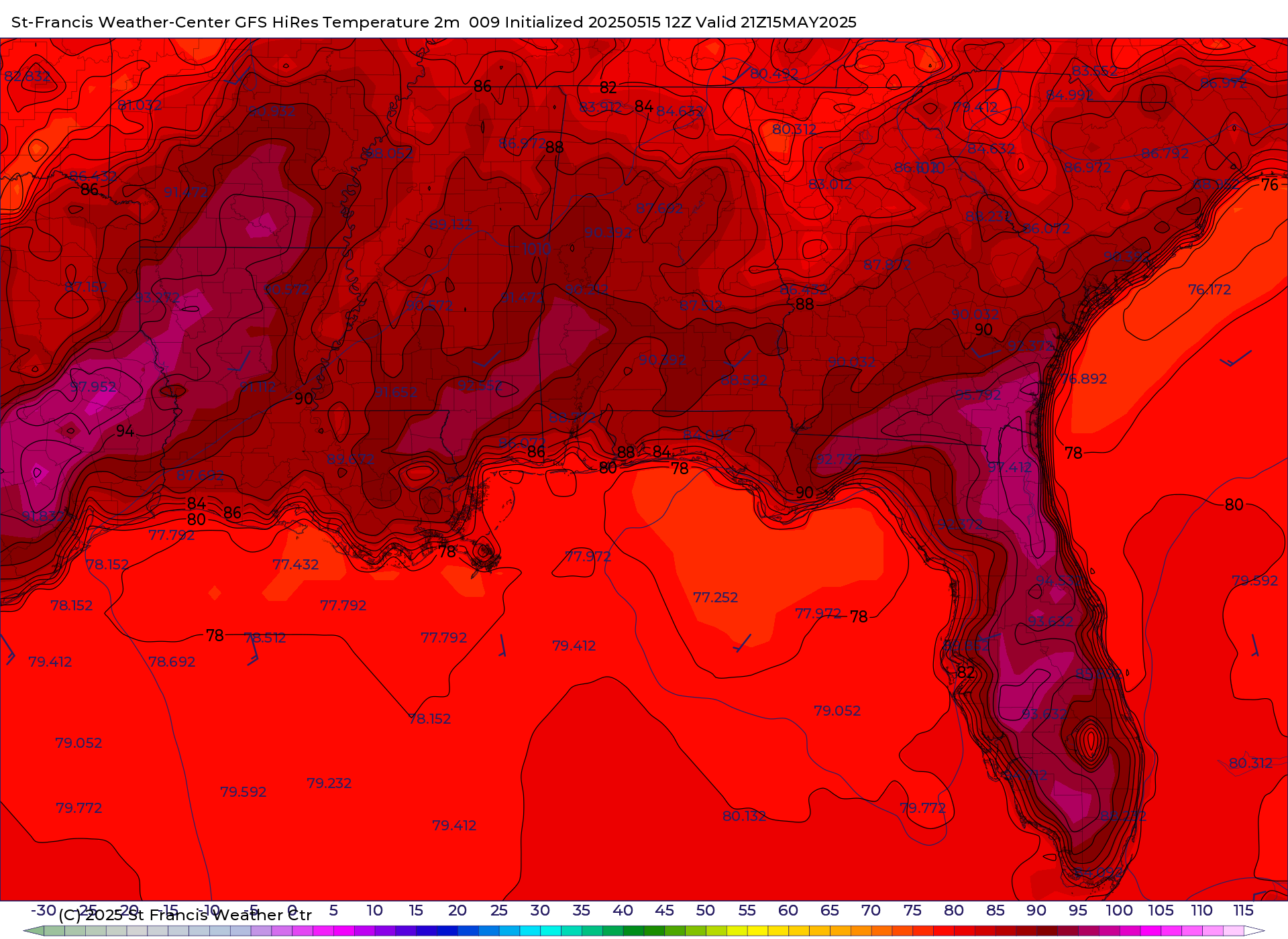
Task: Click the temperature value 91.652
Action: click(396, 392)
